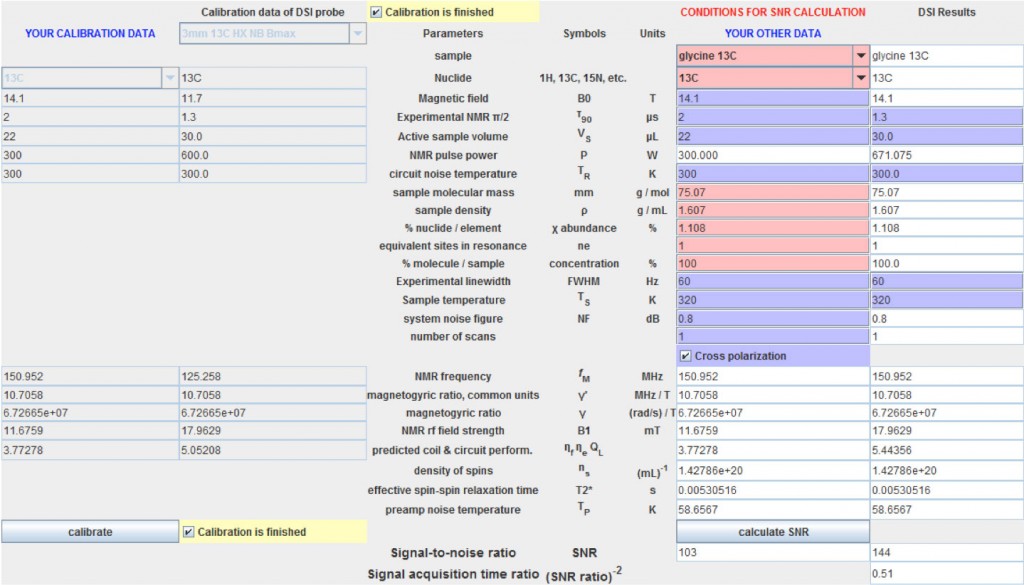This screenshot has width=1024, height=585.
Task: Edit DSI results linewidth 60
Action: coord(946,281)
